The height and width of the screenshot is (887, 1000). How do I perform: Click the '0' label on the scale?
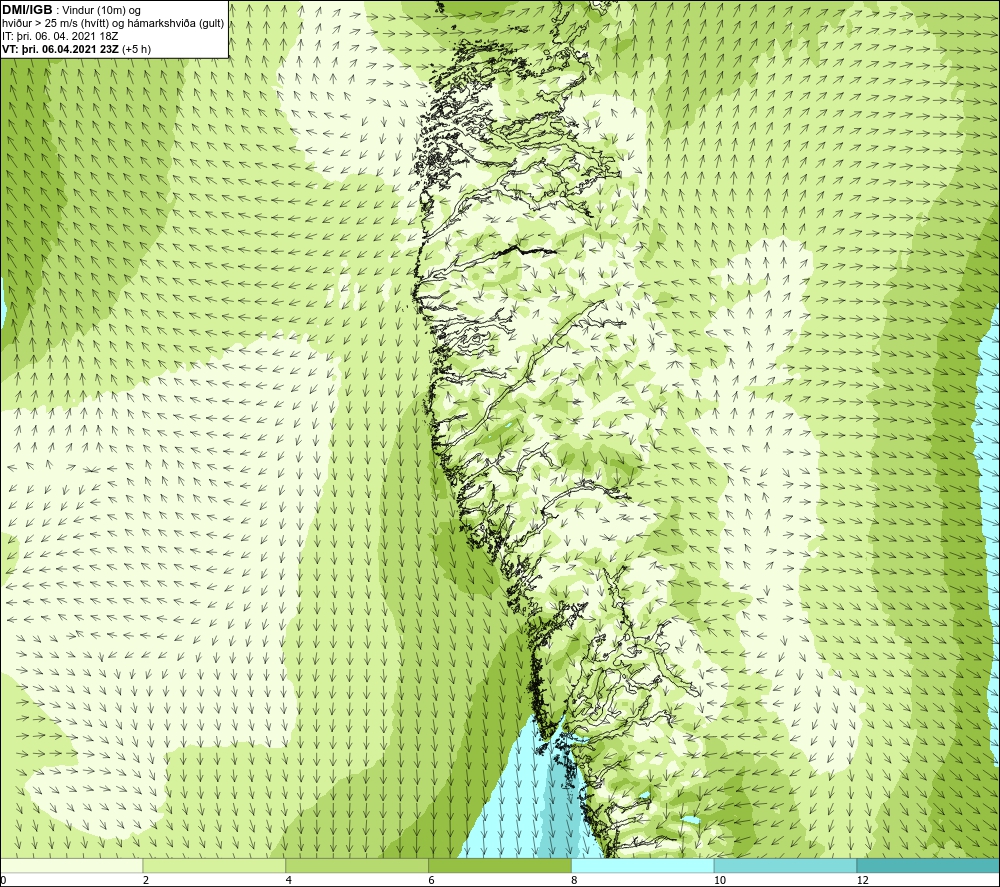3,881
